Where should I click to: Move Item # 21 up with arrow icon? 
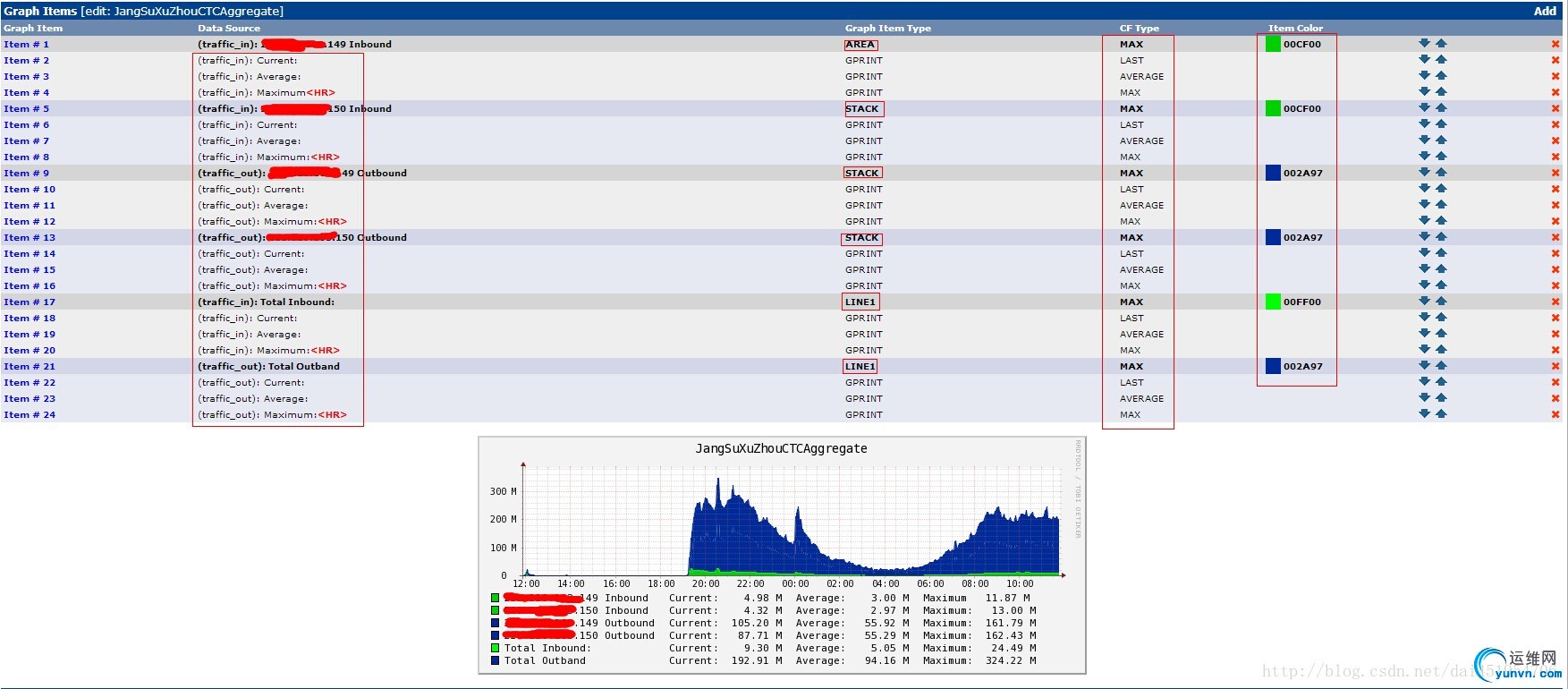1441,365
